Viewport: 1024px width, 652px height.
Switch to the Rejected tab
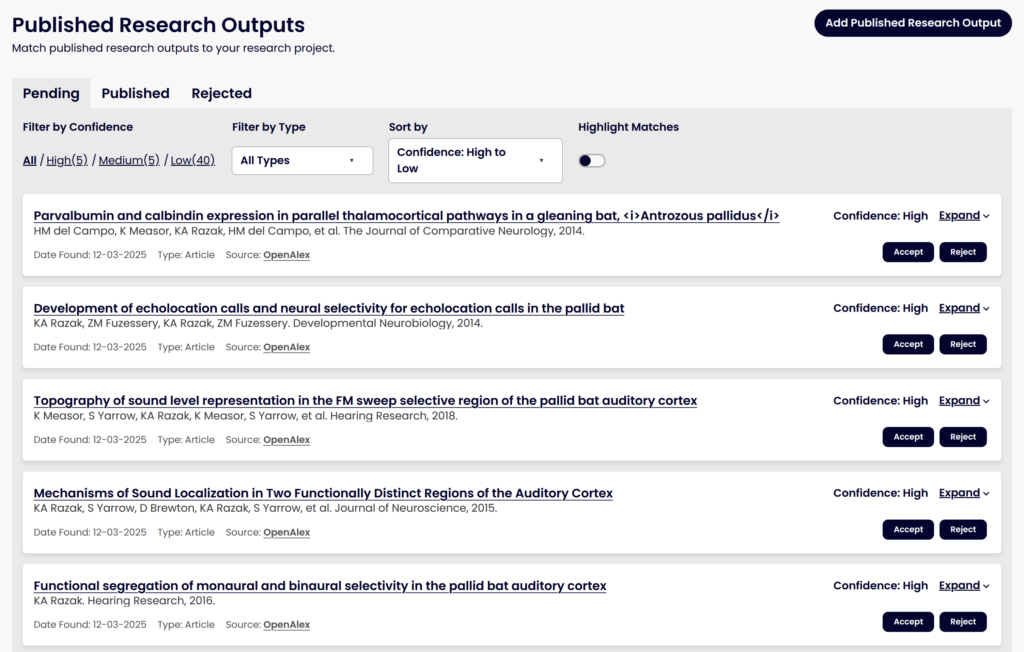[x=221, y=93]
